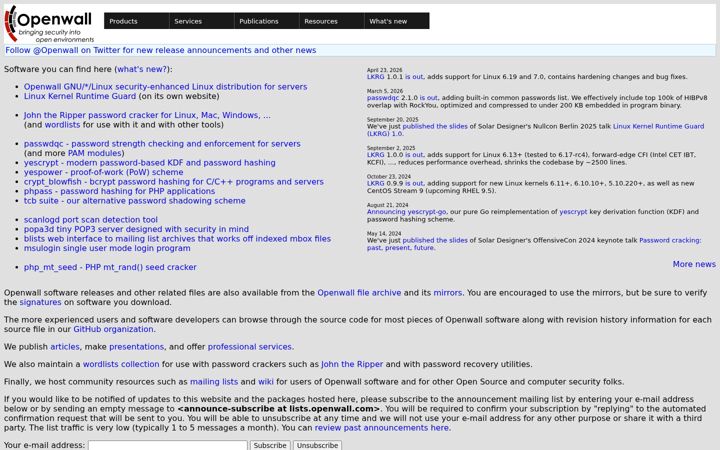Open the Openwall file archive link

click(359, 293)
